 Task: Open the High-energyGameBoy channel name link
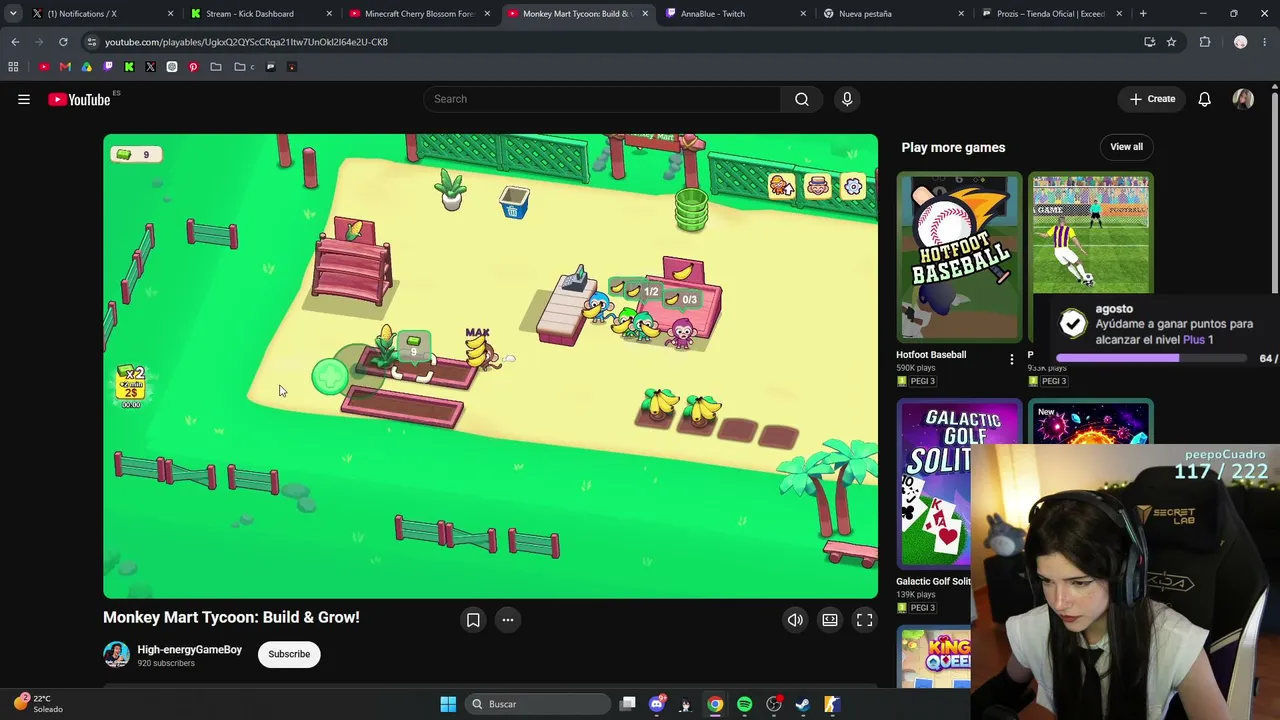click(189, 650)
